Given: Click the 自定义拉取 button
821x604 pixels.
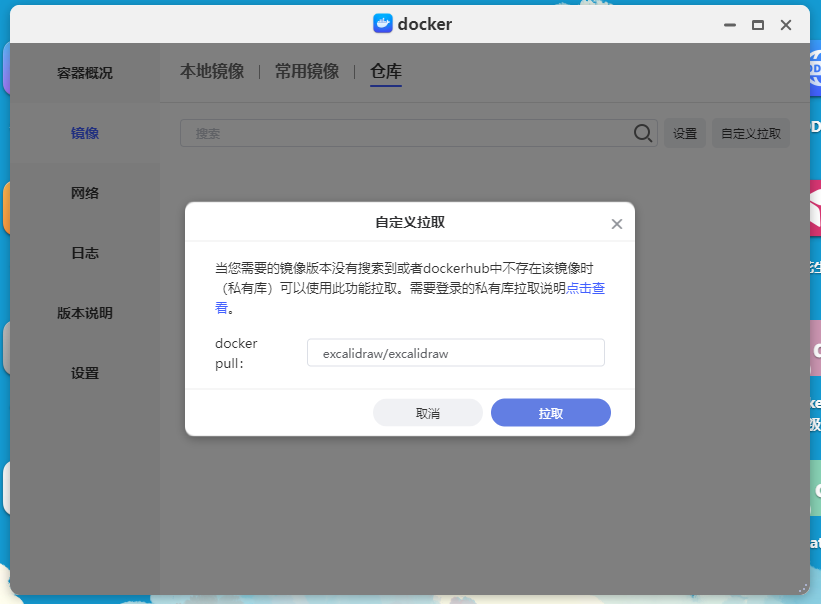Looking at the screenshot, I should tap(751, 133).
